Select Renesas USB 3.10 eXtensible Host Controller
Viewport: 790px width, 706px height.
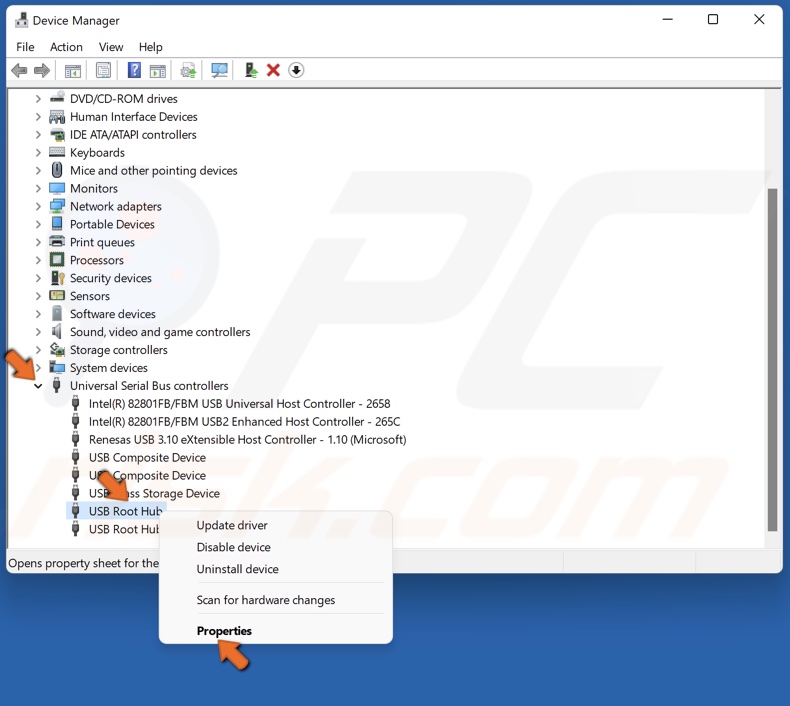click(x=247, y=440)
